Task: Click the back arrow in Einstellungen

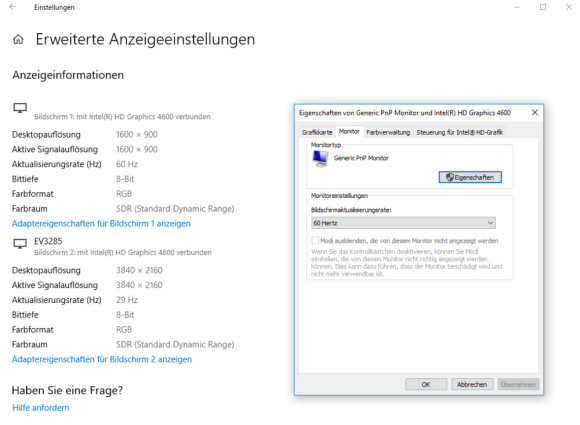Action: [13, 7]
